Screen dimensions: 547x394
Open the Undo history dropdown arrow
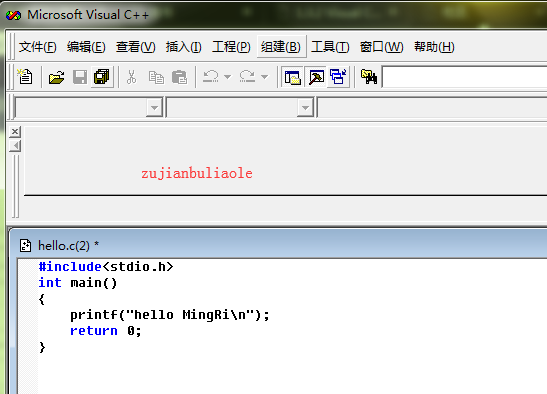tap(227, 77)
